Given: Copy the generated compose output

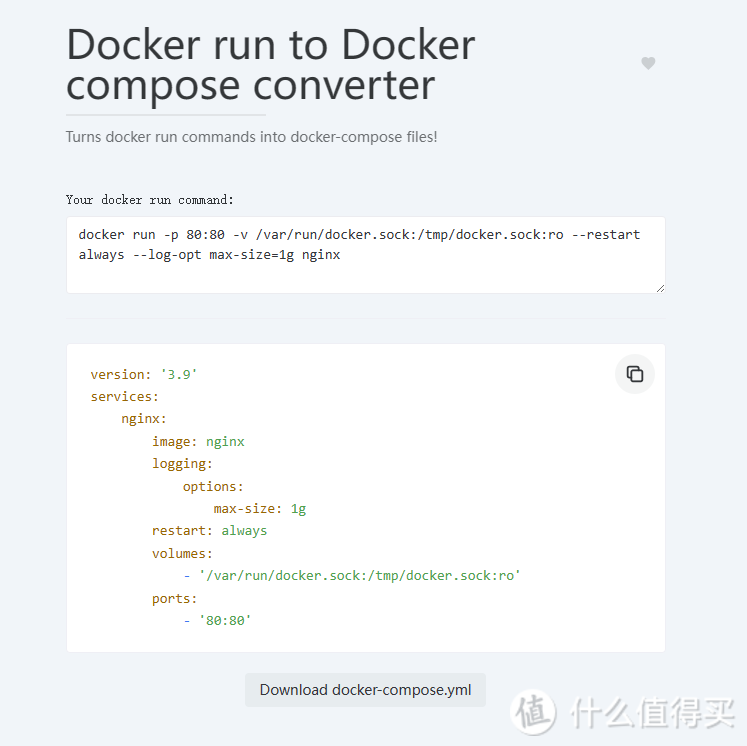Looking at the screenshot, I should click(634, 375).
